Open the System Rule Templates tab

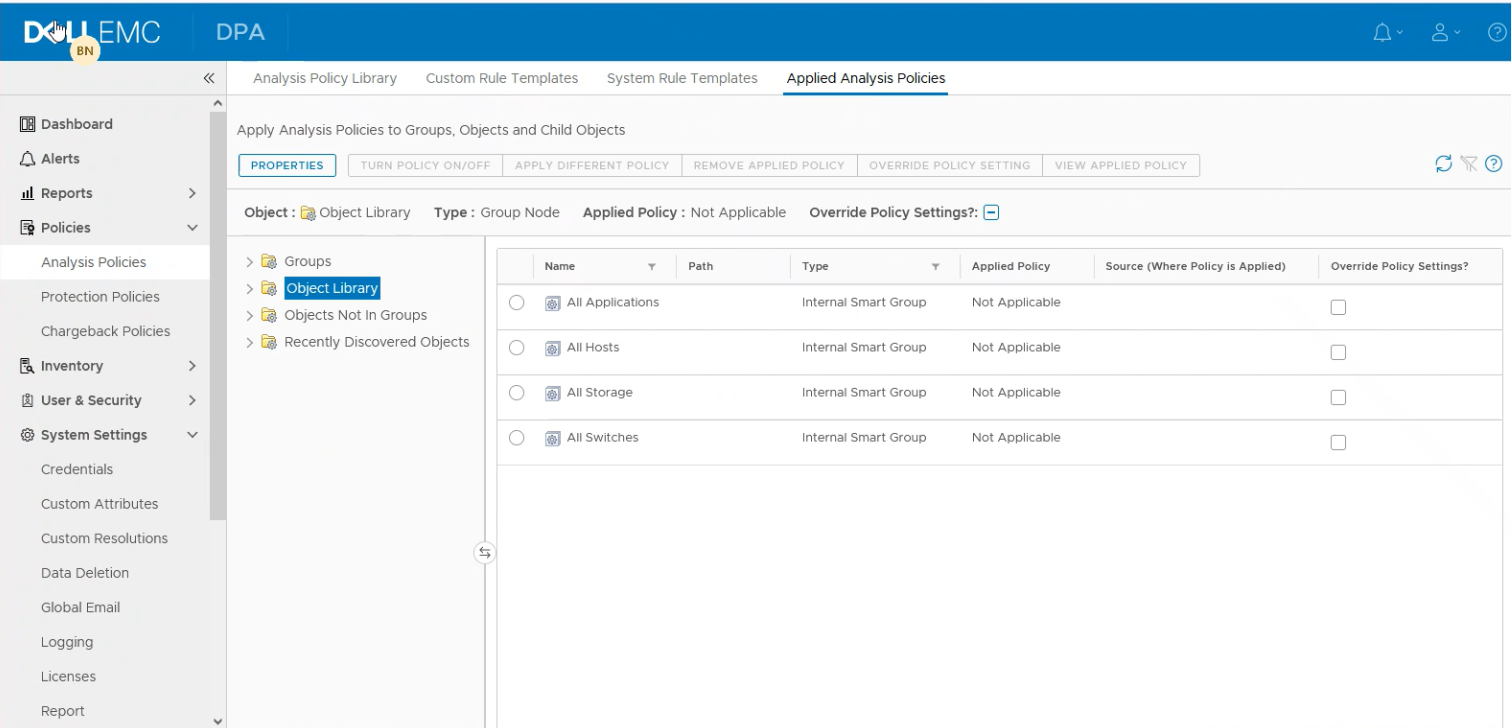click(x=681, y=78)
